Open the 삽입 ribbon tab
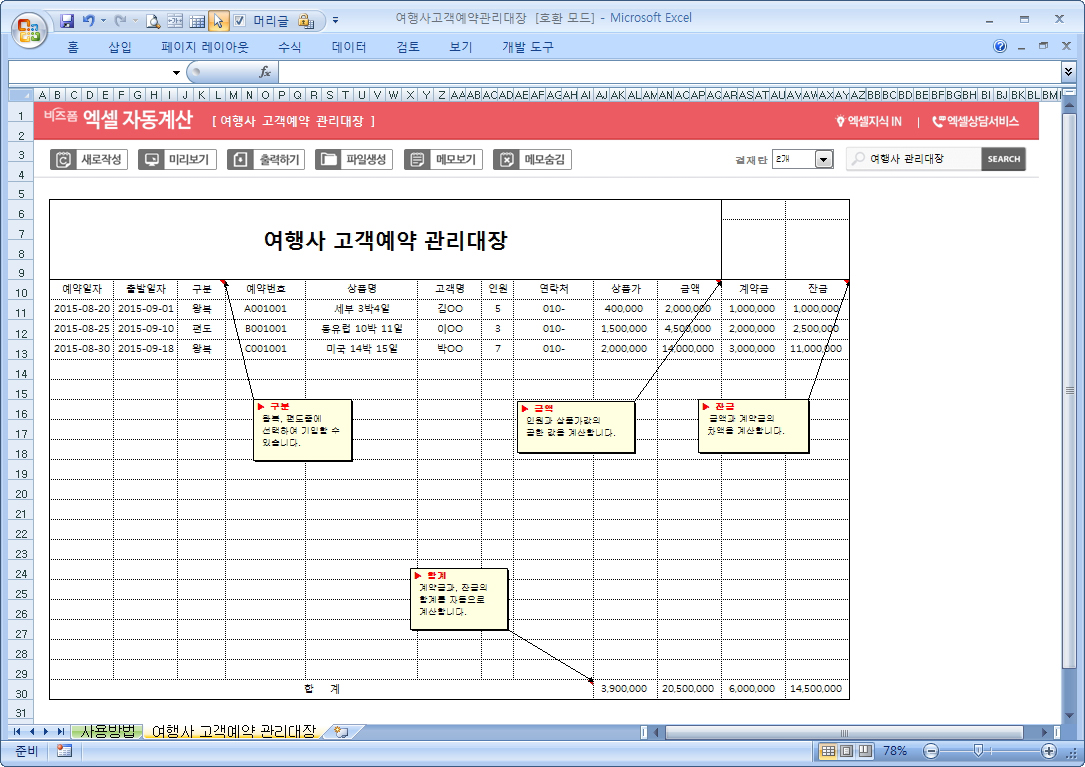 point(120,47)
